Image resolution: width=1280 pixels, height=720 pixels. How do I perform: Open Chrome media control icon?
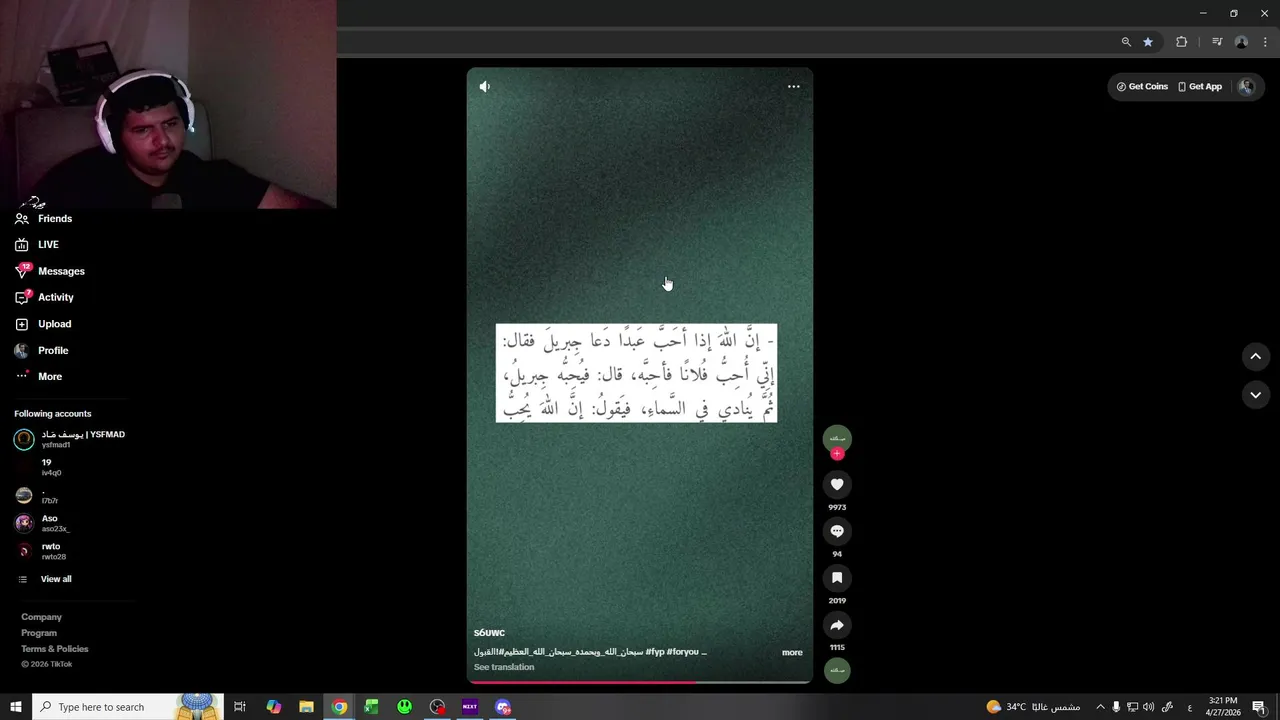1217,42
